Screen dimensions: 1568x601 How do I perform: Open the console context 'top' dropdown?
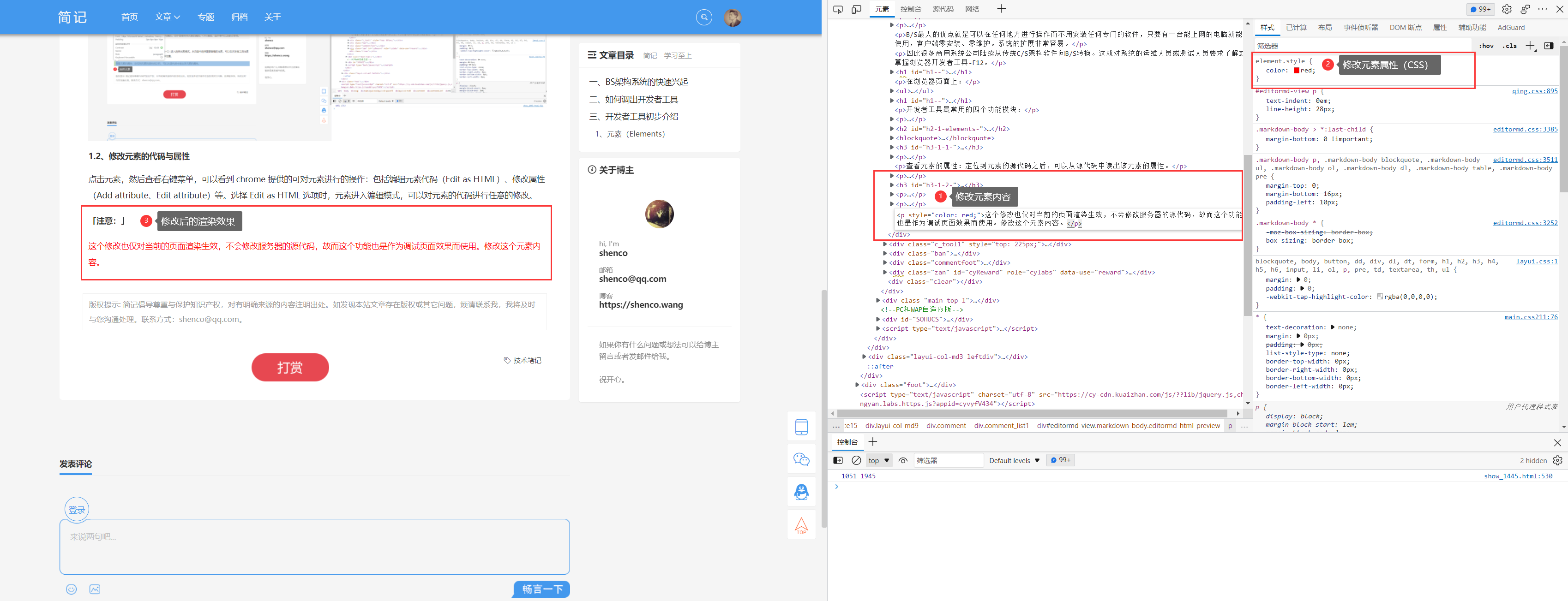tap(880, 460)
